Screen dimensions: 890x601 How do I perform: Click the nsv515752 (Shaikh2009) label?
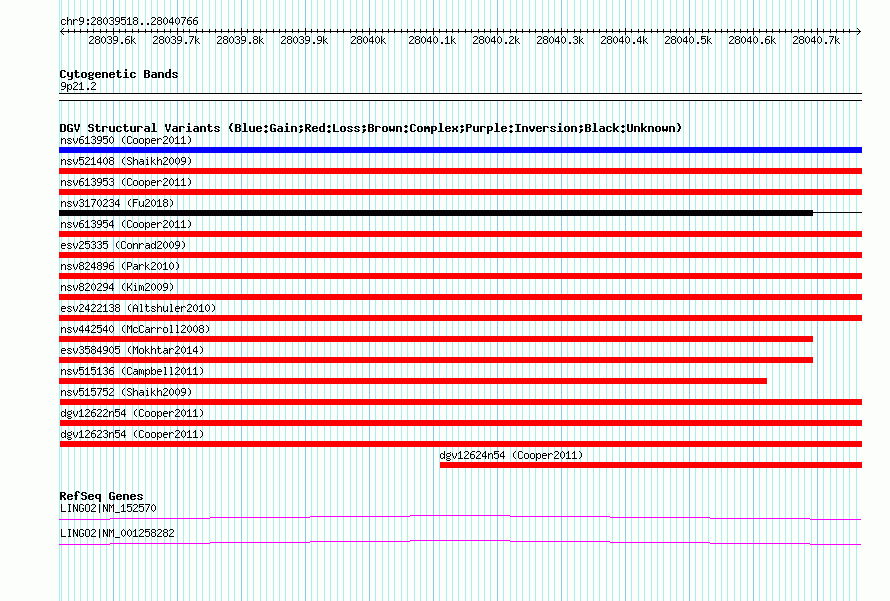pos(126,392)
